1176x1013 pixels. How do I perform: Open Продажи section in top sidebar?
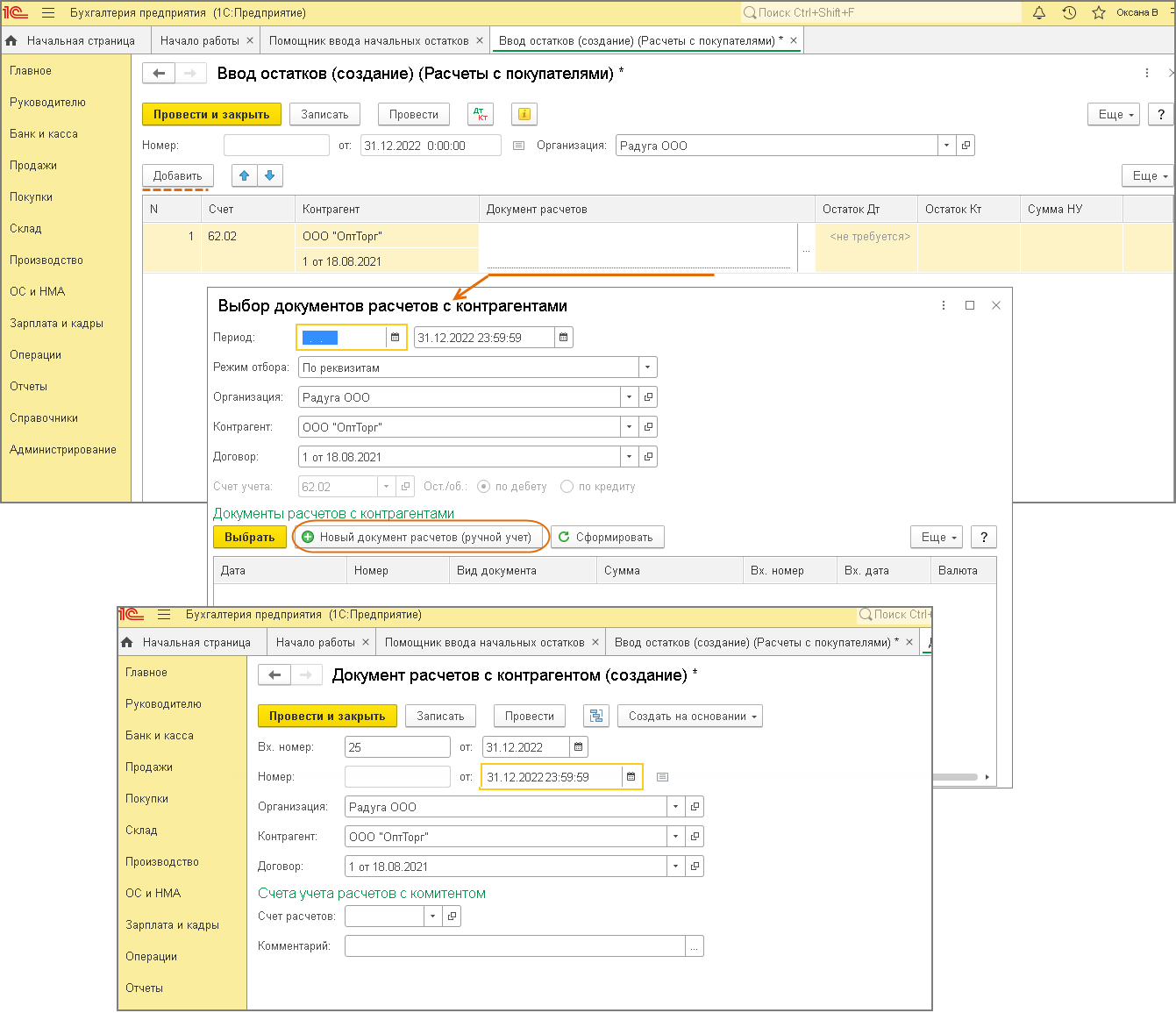pos(33,166)
